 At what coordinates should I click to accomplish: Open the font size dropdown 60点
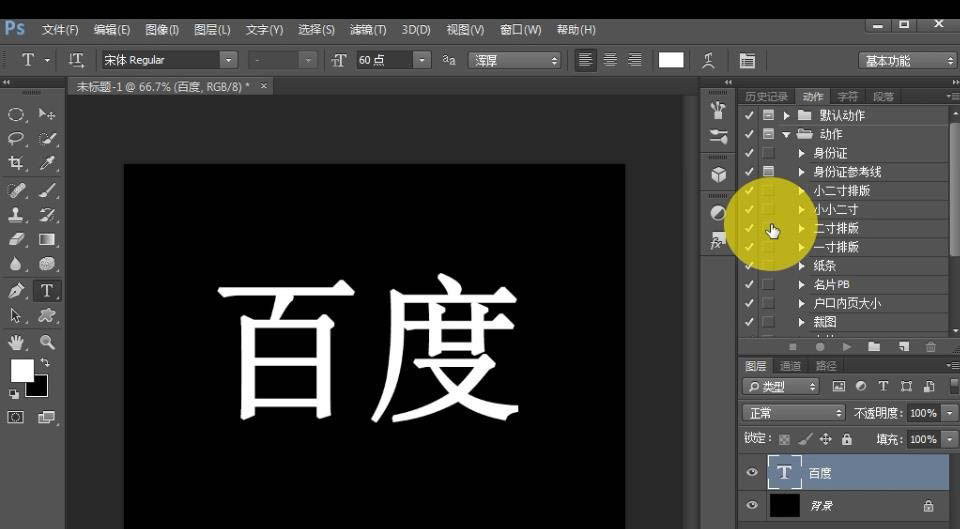click(421, 60)
